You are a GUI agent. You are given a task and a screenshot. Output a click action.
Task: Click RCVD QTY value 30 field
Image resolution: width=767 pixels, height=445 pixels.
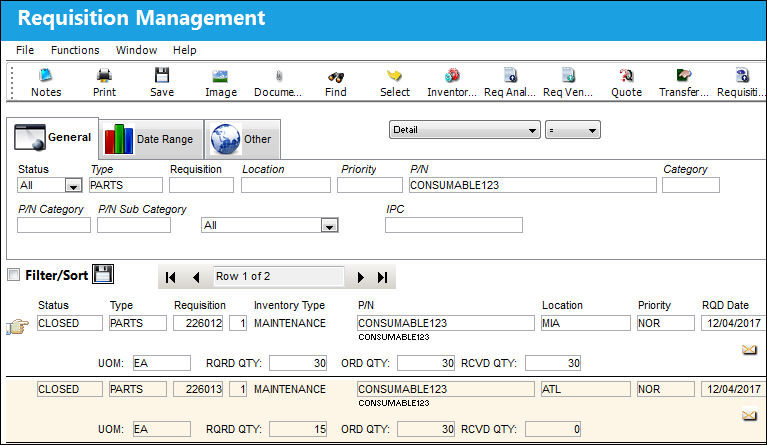pyautogui.click(x=553, y=363)
